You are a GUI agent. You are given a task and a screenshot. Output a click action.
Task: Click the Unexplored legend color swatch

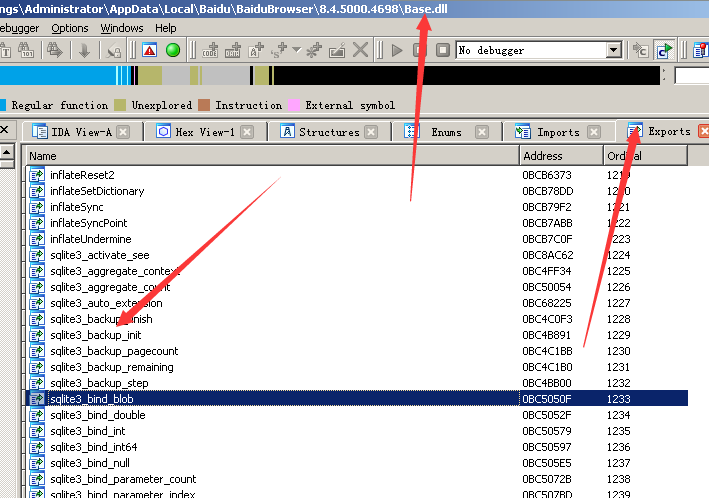coord(120,105)
